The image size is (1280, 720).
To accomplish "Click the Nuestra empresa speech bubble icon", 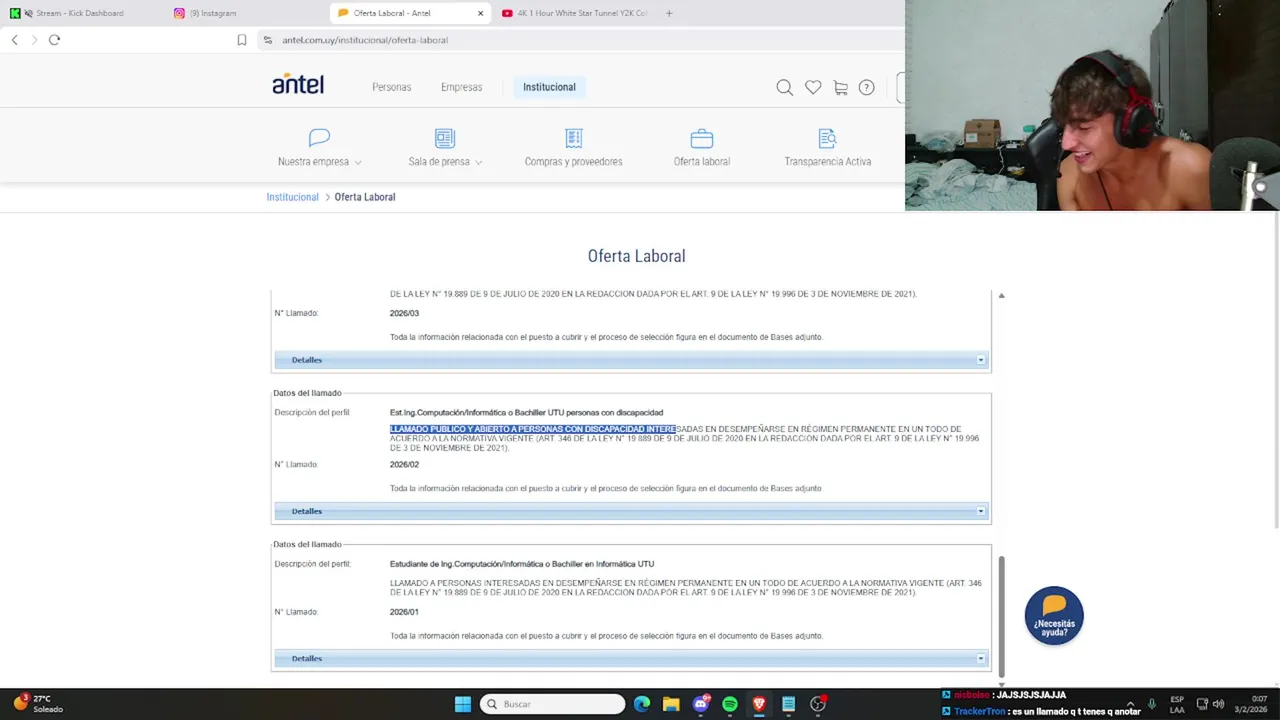I will [x=319, y=138].
